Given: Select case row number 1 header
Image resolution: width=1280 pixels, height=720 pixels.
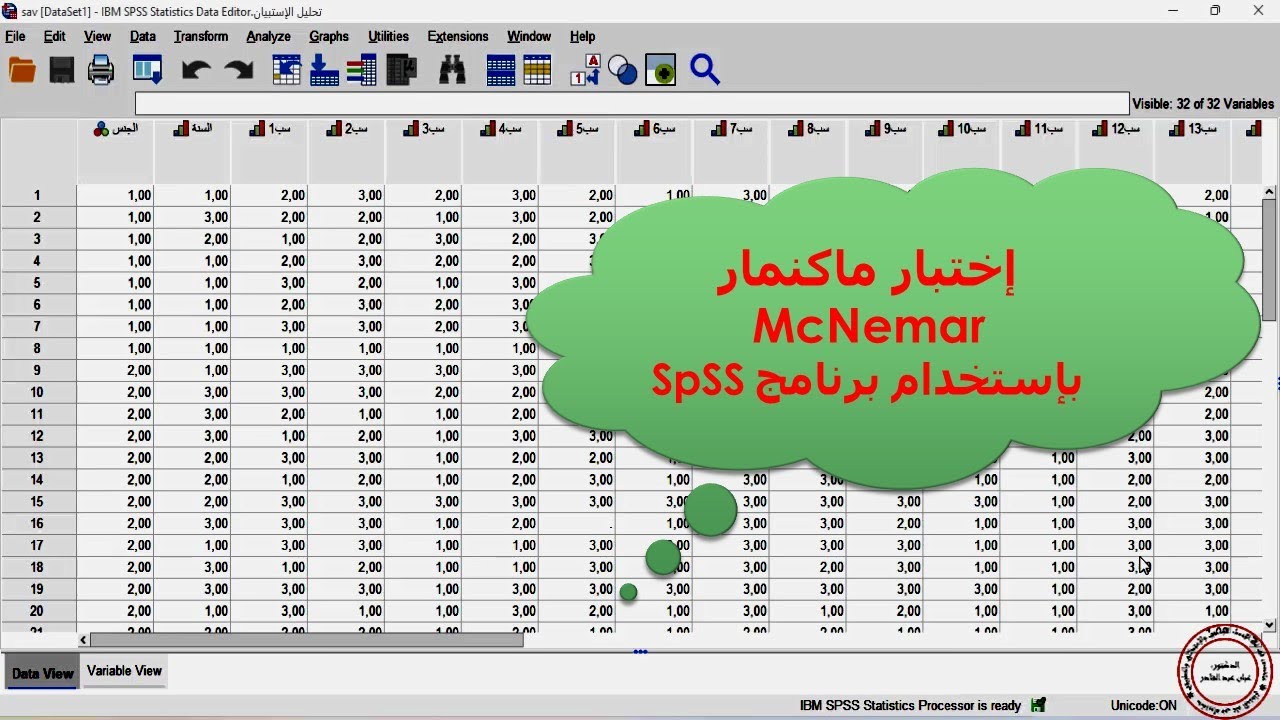Looking at the screenshot, I should (38, 195).
